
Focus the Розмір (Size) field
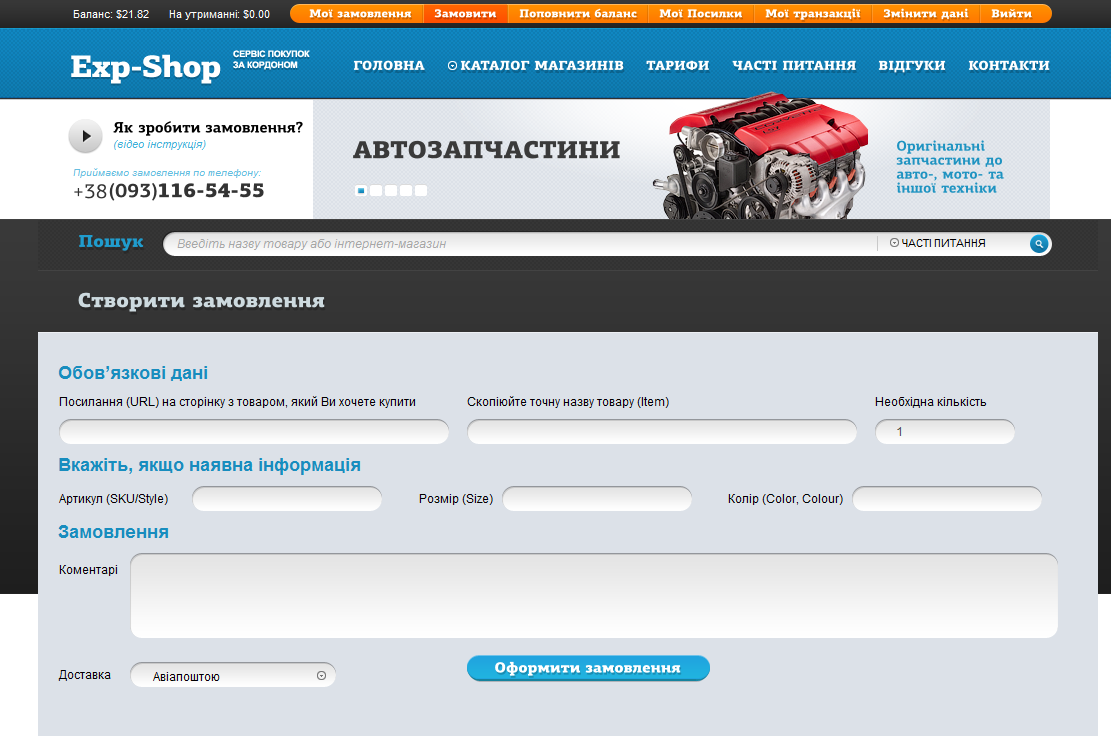click(597, 499)
